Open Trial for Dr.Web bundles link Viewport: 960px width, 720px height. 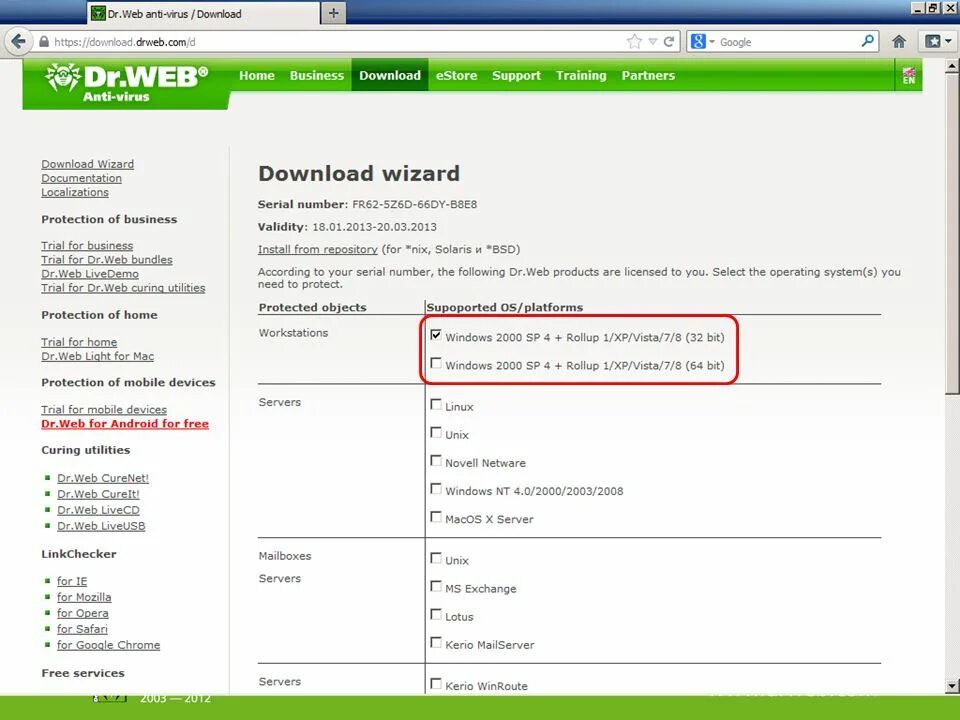(107, 260)
